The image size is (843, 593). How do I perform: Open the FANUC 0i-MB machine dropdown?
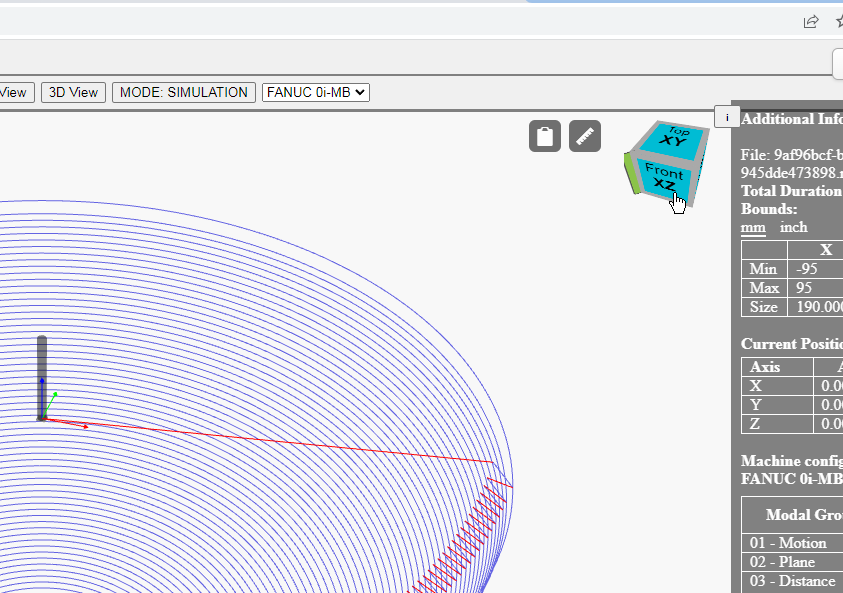(316, 92)
